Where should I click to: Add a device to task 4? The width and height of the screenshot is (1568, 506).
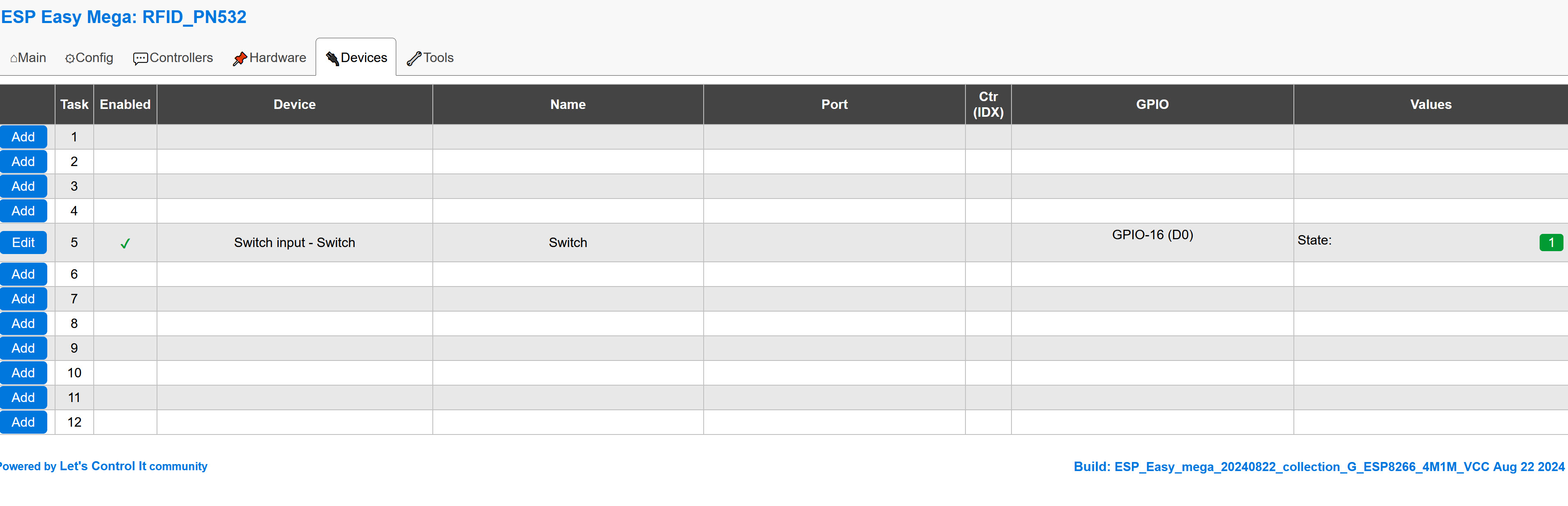tap(23, 211)
